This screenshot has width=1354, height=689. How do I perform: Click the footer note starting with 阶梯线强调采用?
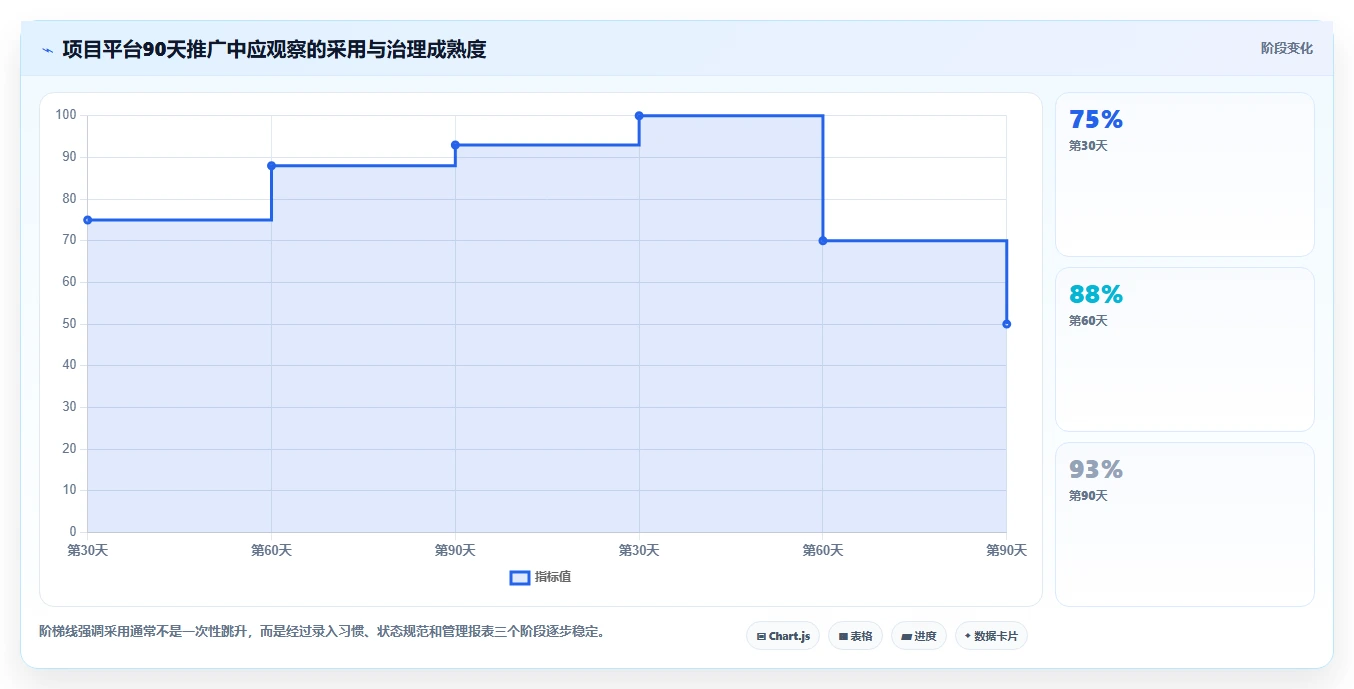(x=322, y=632)
